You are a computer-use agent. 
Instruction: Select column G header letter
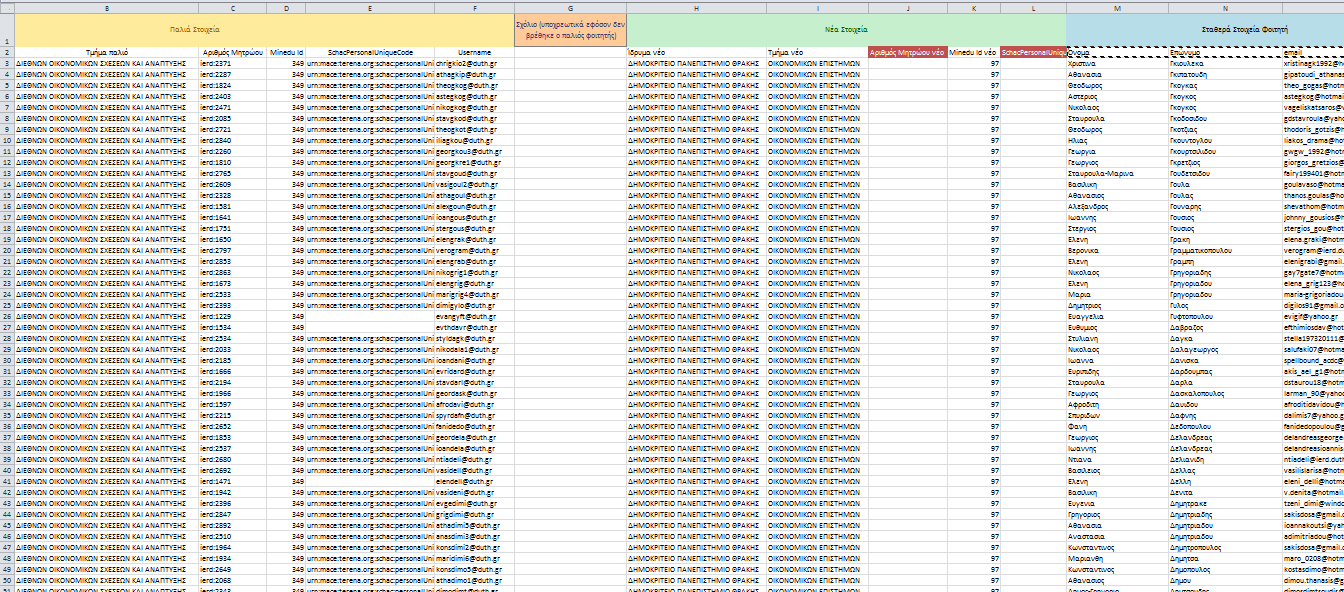570,7
